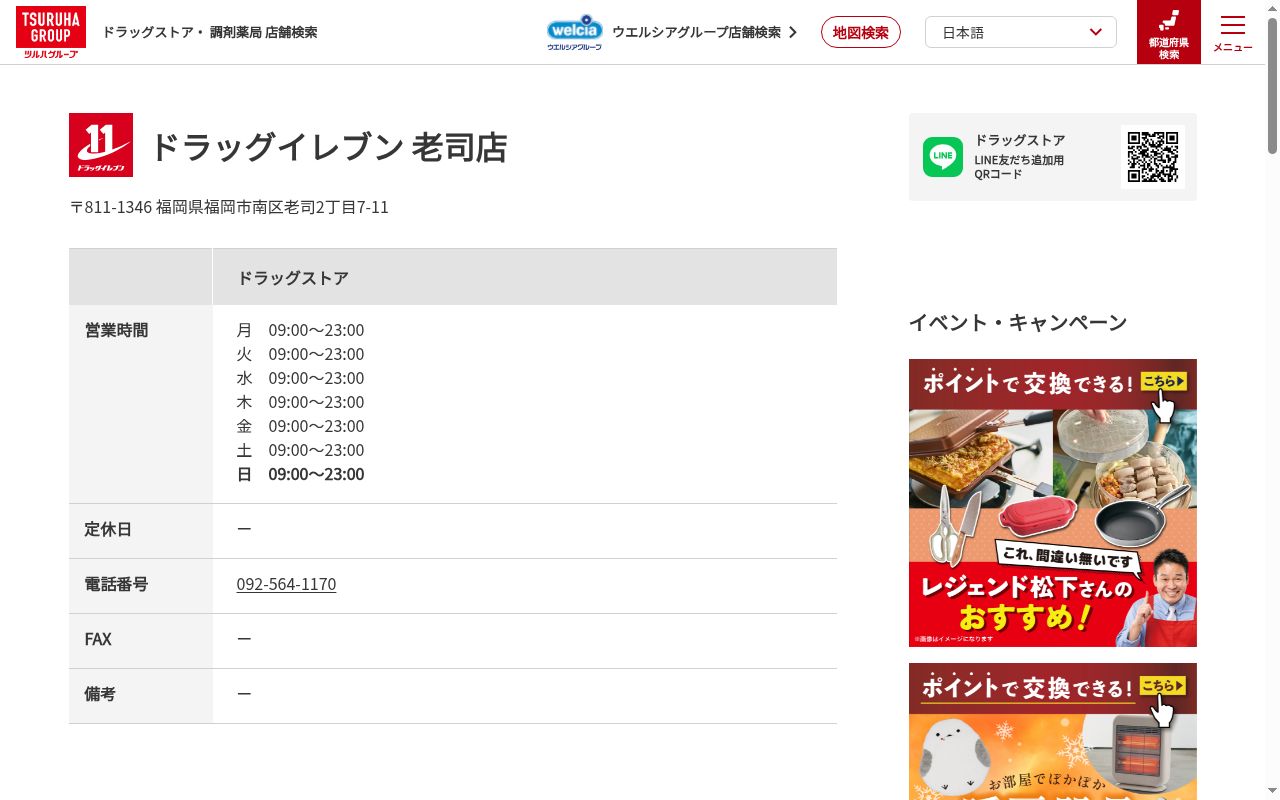
Task: Click the Welcia group logo
Action: click(x=575, y=32)
